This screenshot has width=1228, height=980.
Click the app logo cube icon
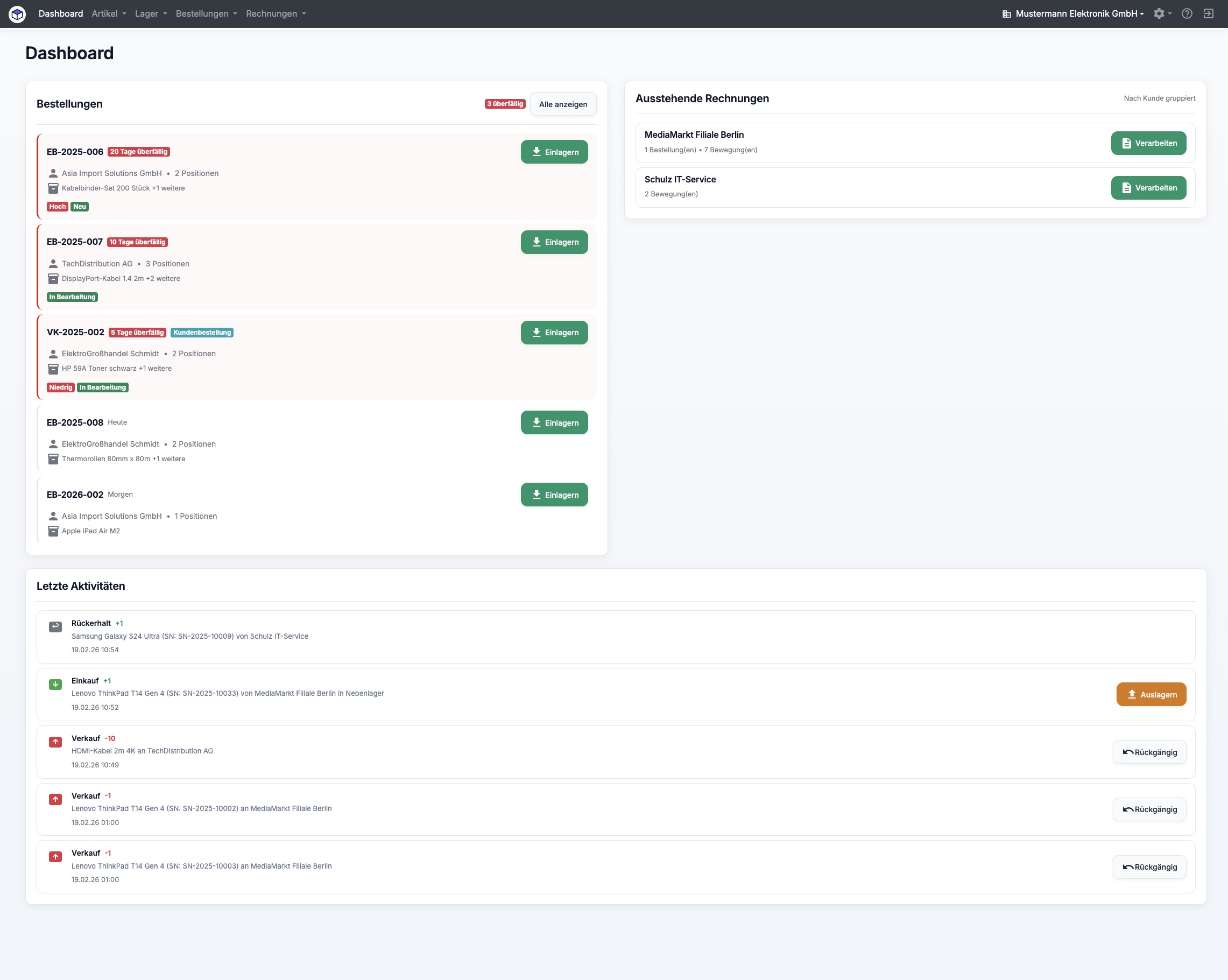17,13
